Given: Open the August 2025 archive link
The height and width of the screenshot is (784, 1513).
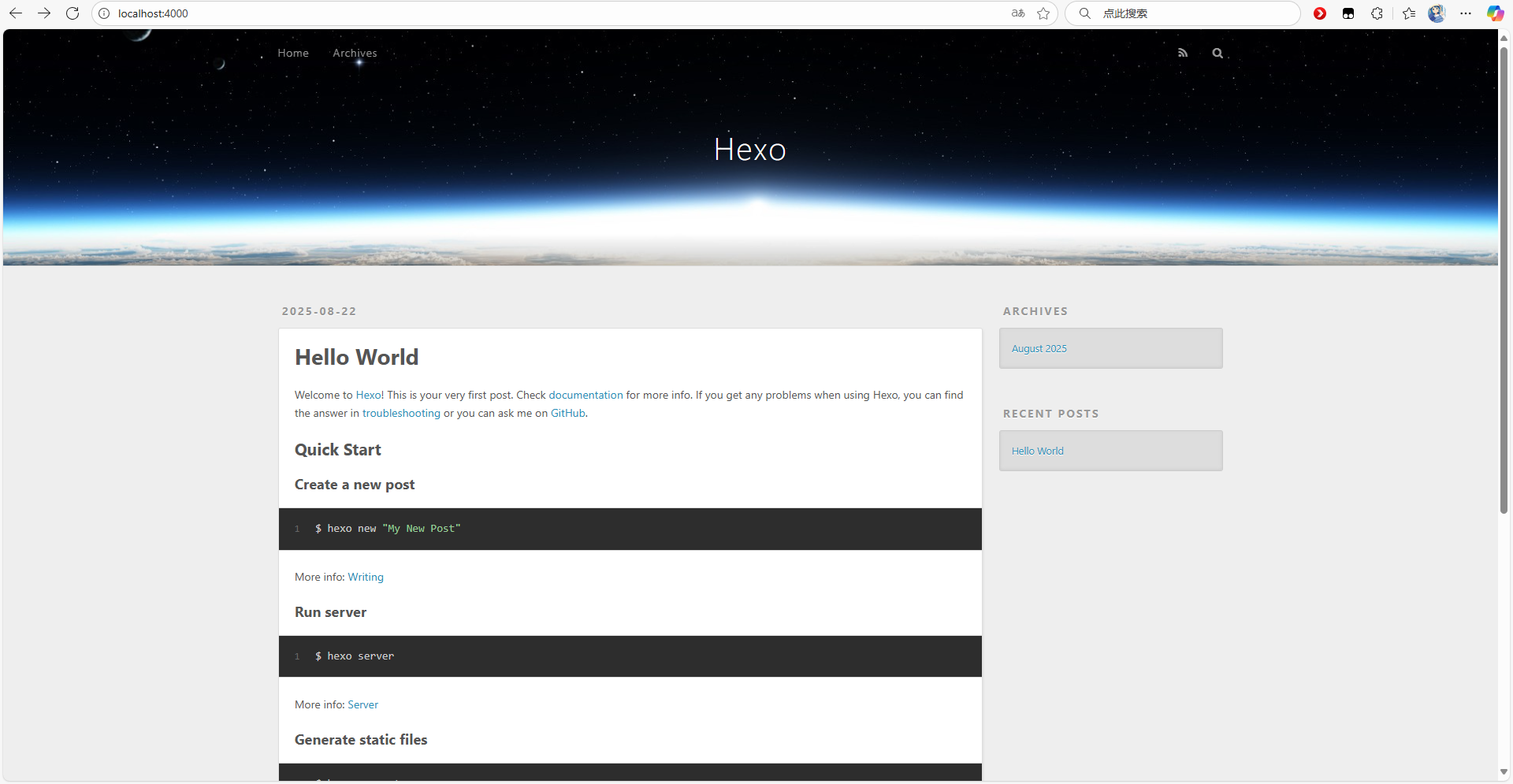Looking at the screenshot, I should tap(1039, 348).
